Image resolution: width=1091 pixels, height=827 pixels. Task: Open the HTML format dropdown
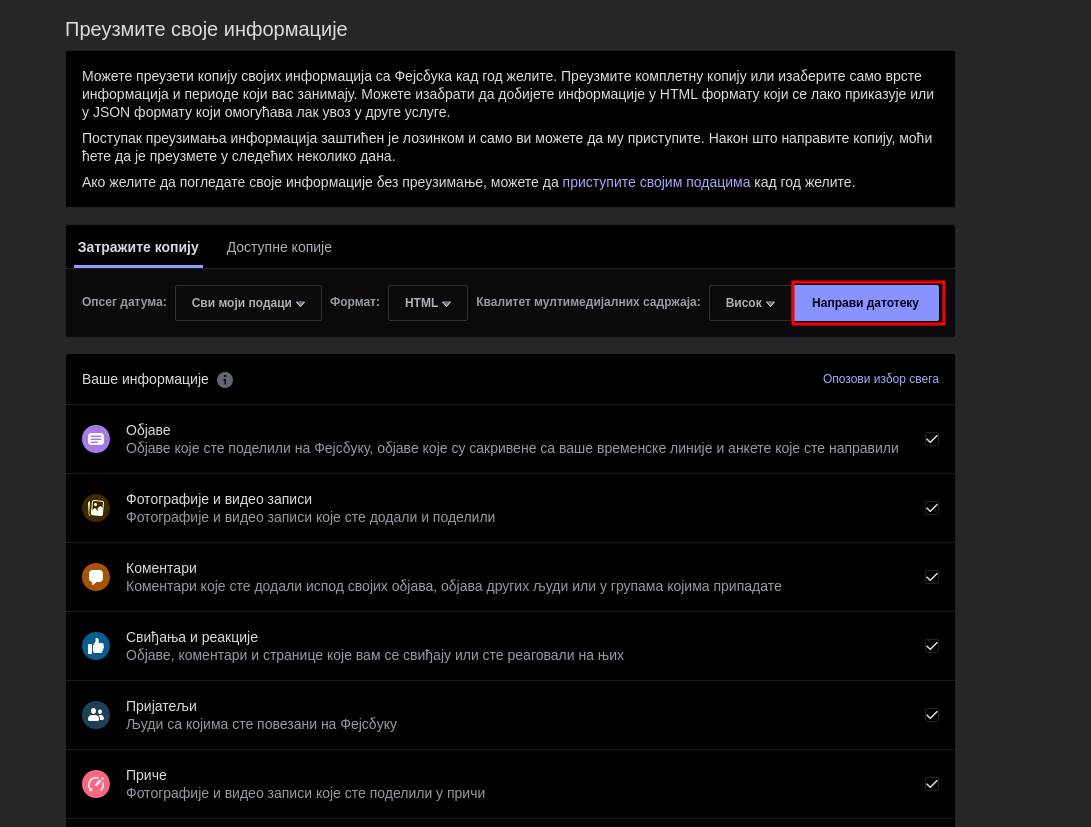(x=428, y=303)
